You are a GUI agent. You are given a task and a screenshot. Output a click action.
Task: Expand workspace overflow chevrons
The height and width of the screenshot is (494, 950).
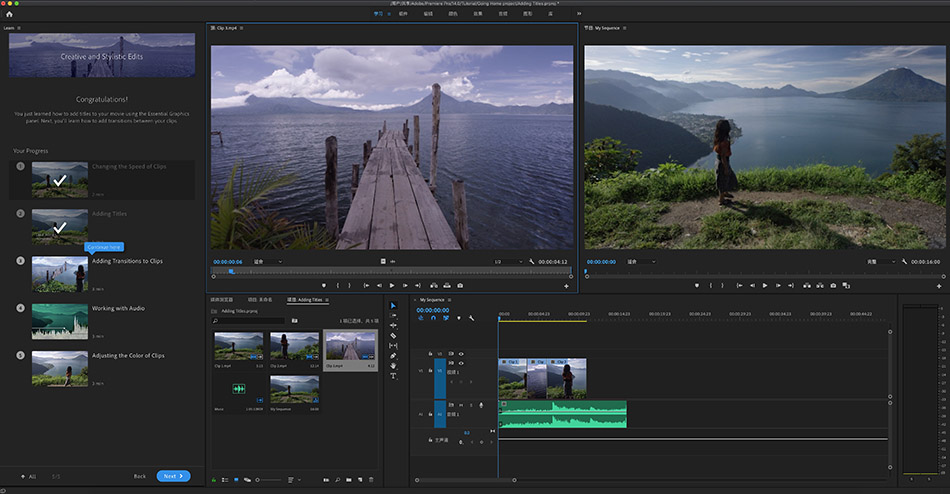pyautogui.click(x=579, y=13)
